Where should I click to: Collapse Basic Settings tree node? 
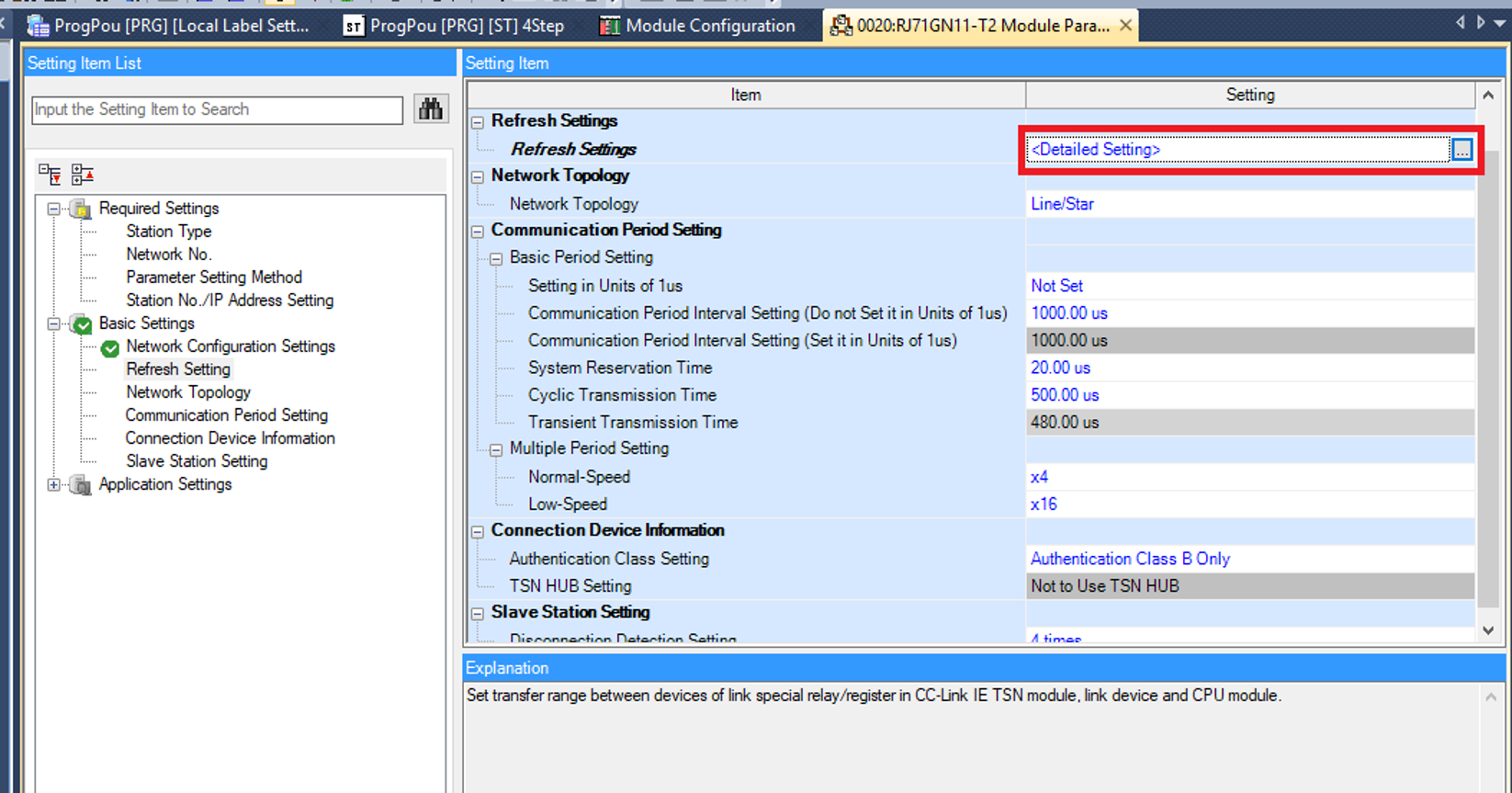point(53,323)
